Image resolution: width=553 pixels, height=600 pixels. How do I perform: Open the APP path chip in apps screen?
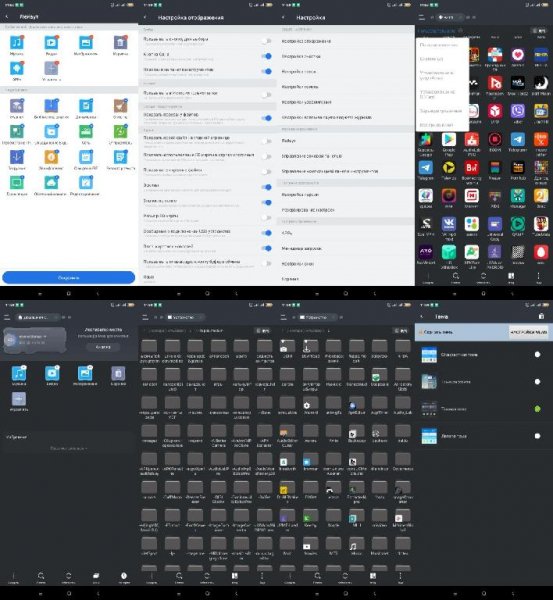point(449,17)
